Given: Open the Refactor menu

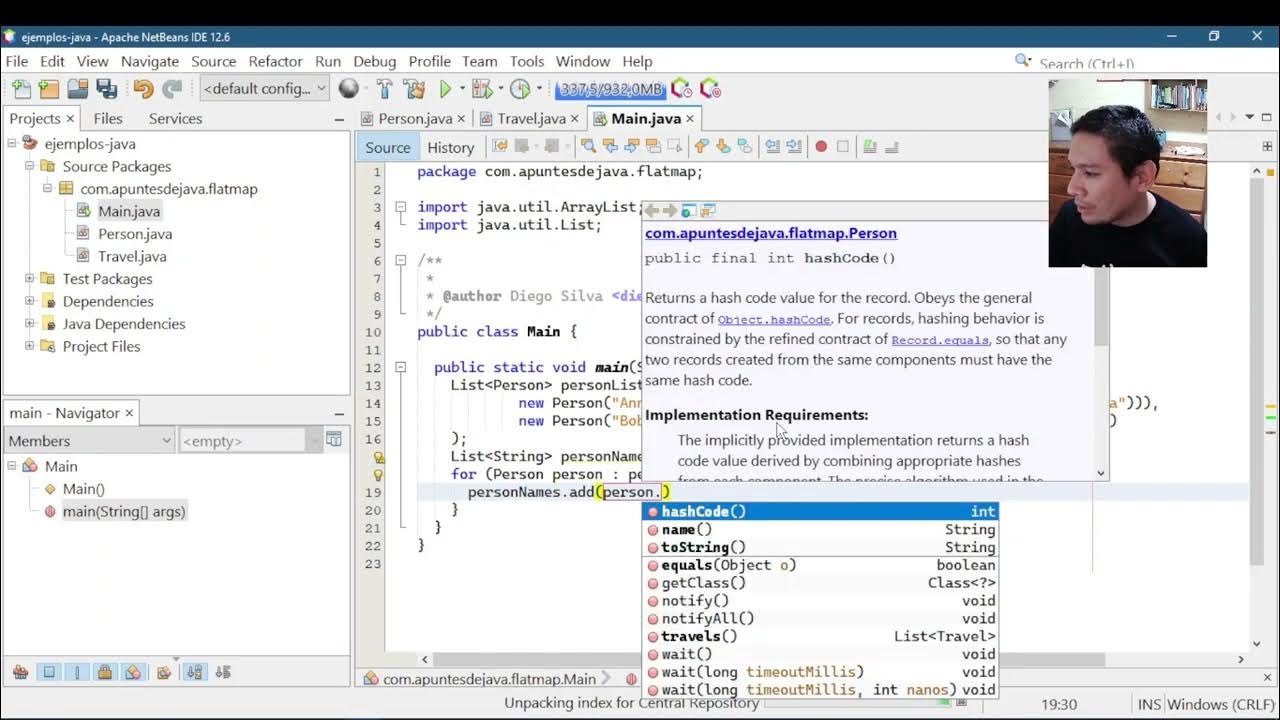Looking at the screenshot, I should click(275, 61).
